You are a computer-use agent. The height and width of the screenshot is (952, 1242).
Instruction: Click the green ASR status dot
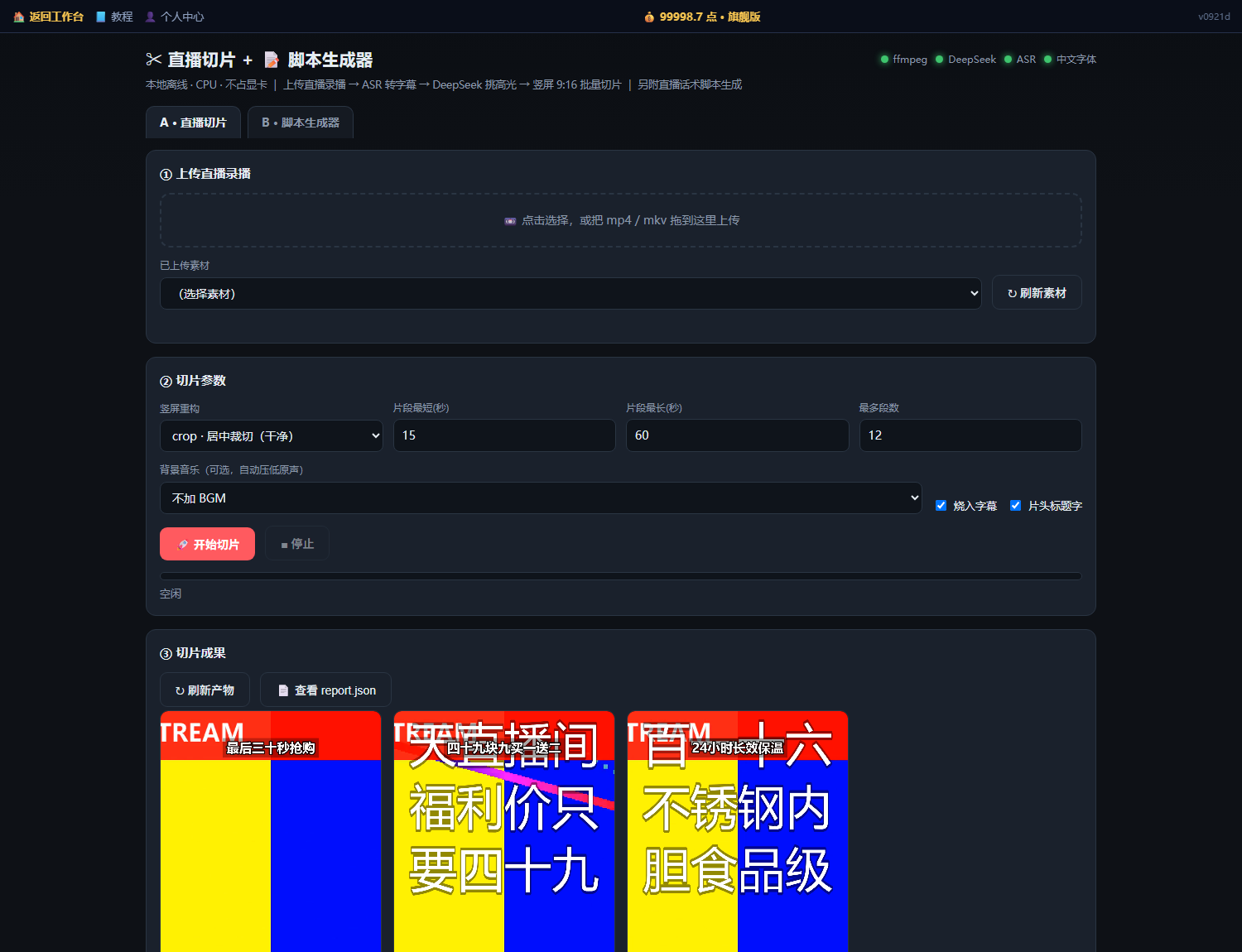click(1008, 59)
